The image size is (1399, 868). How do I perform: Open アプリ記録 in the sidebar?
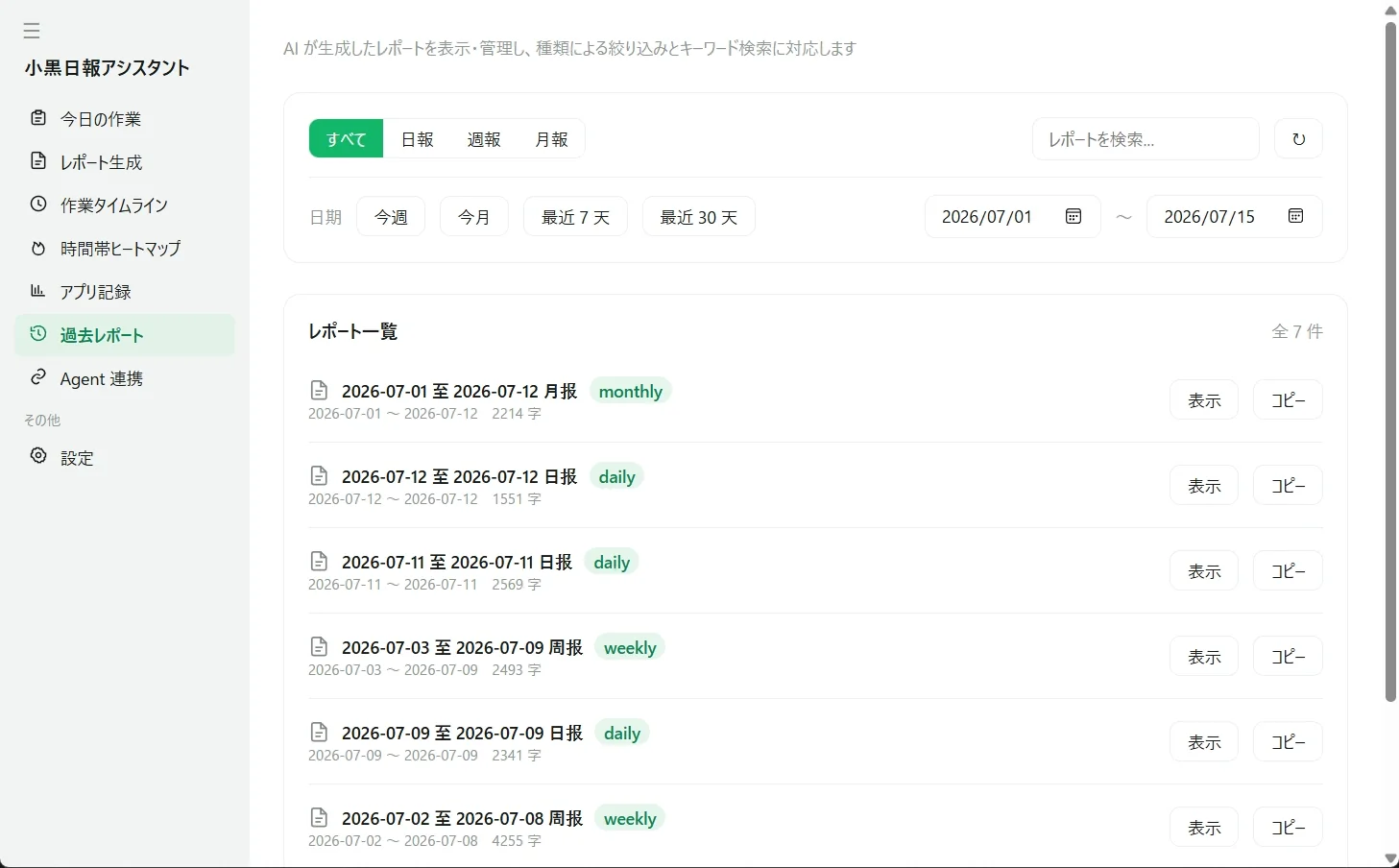coord(125,292)
